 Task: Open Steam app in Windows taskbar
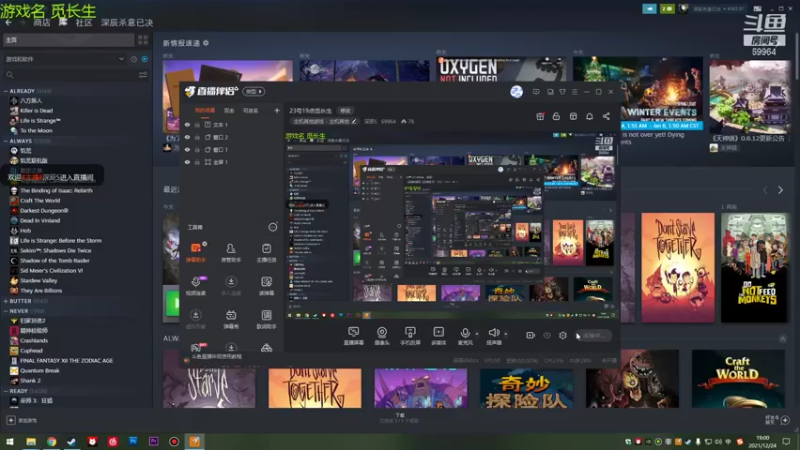point(71,441)
